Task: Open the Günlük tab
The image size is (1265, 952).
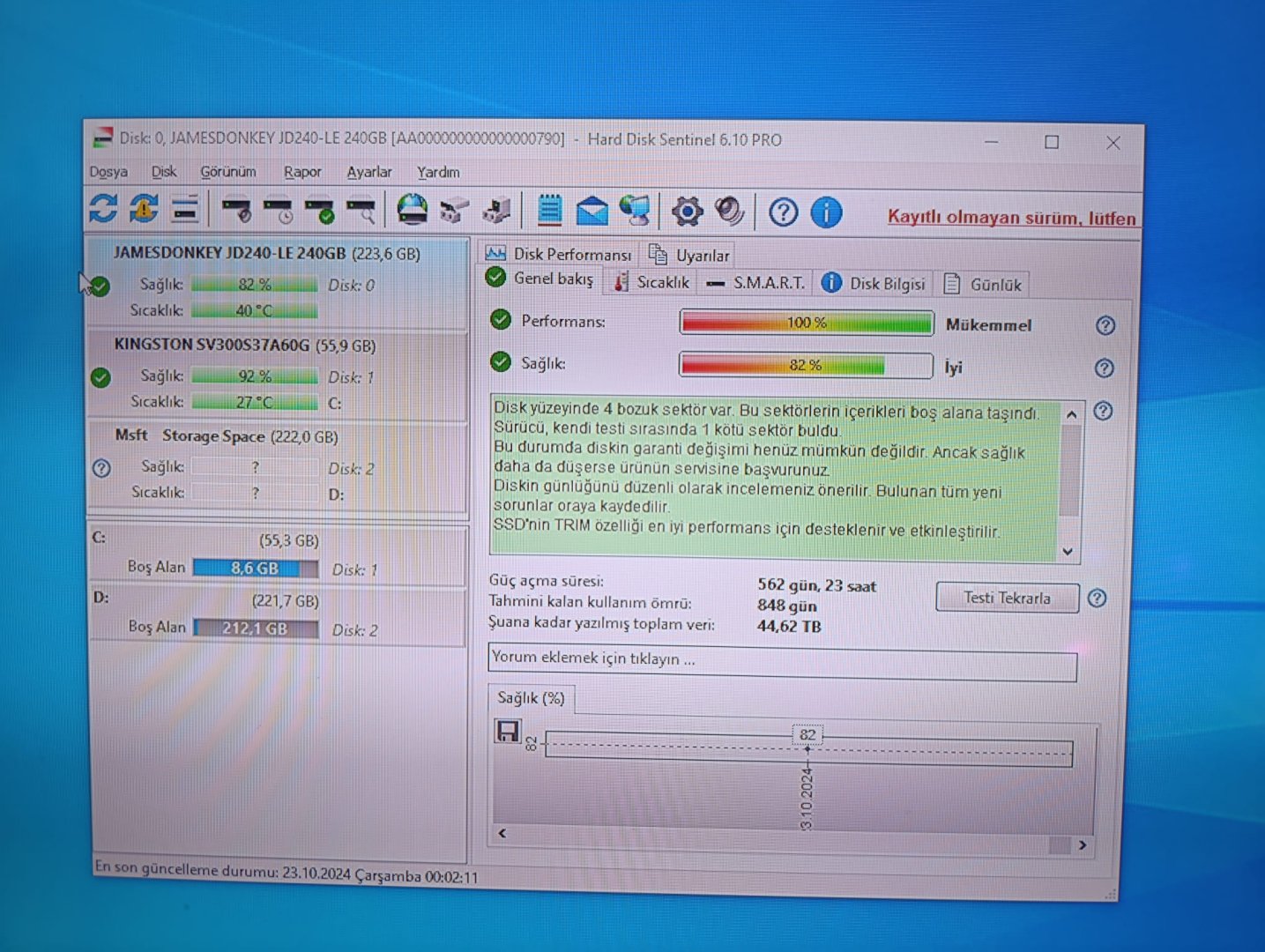Action: click(983, 284)
